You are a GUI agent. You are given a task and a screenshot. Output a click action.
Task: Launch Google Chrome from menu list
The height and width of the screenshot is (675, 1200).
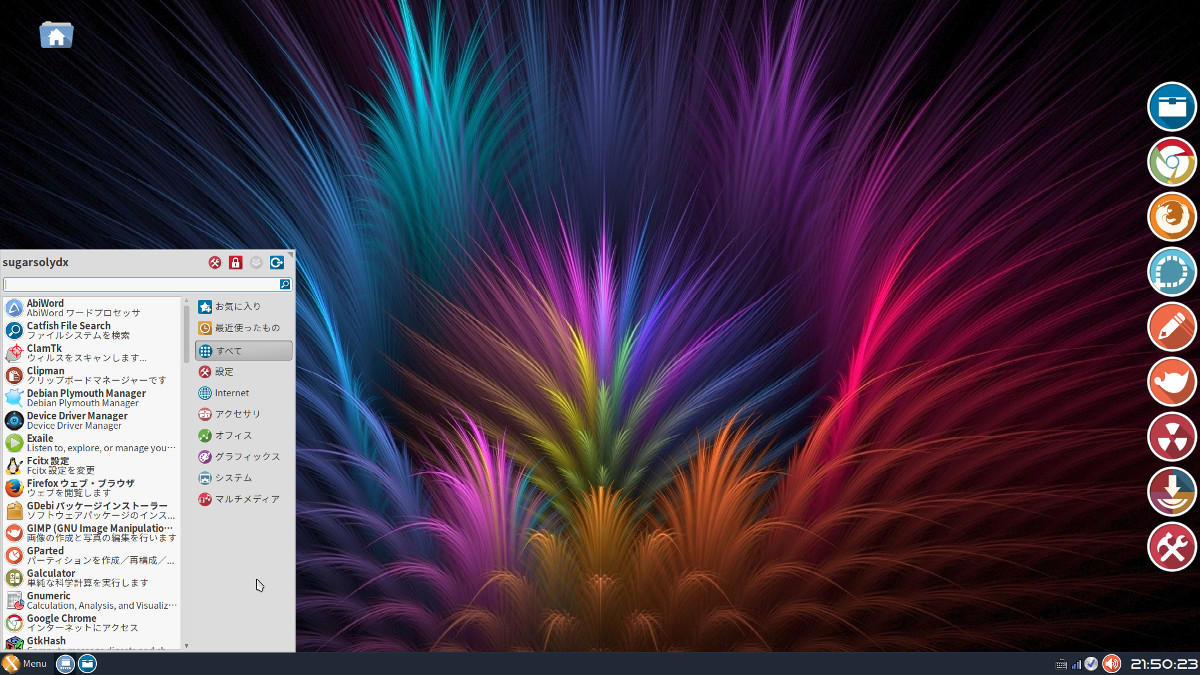pyautogui.click(x=91, y=623)
